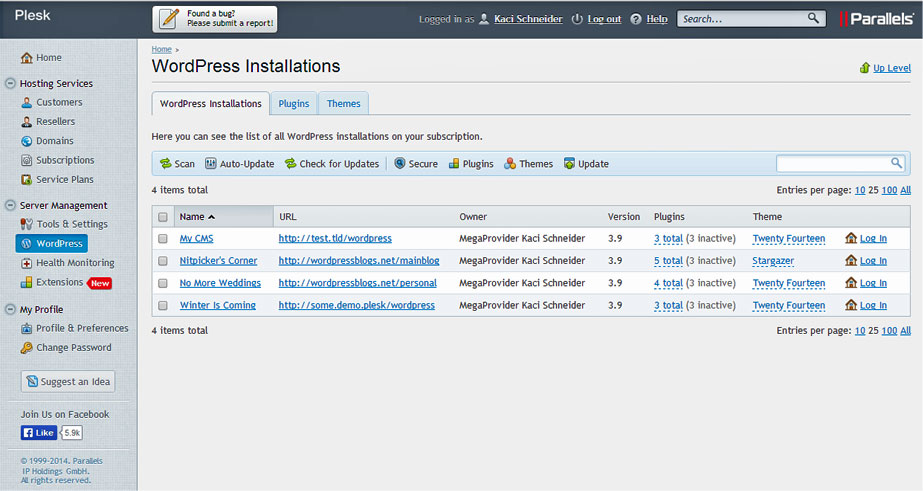
Task: Open the My CMS installation
Action: pos(197,238)
